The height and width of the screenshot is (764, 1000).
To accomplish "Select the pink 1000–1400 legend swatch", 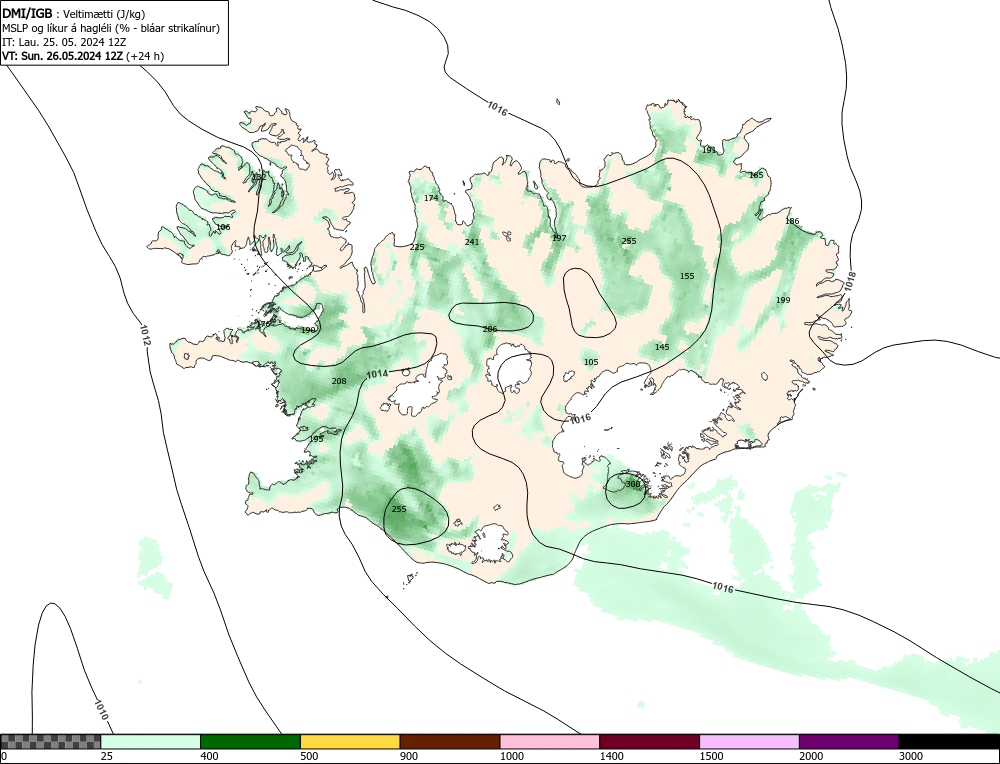I will (x=550, y=742).
